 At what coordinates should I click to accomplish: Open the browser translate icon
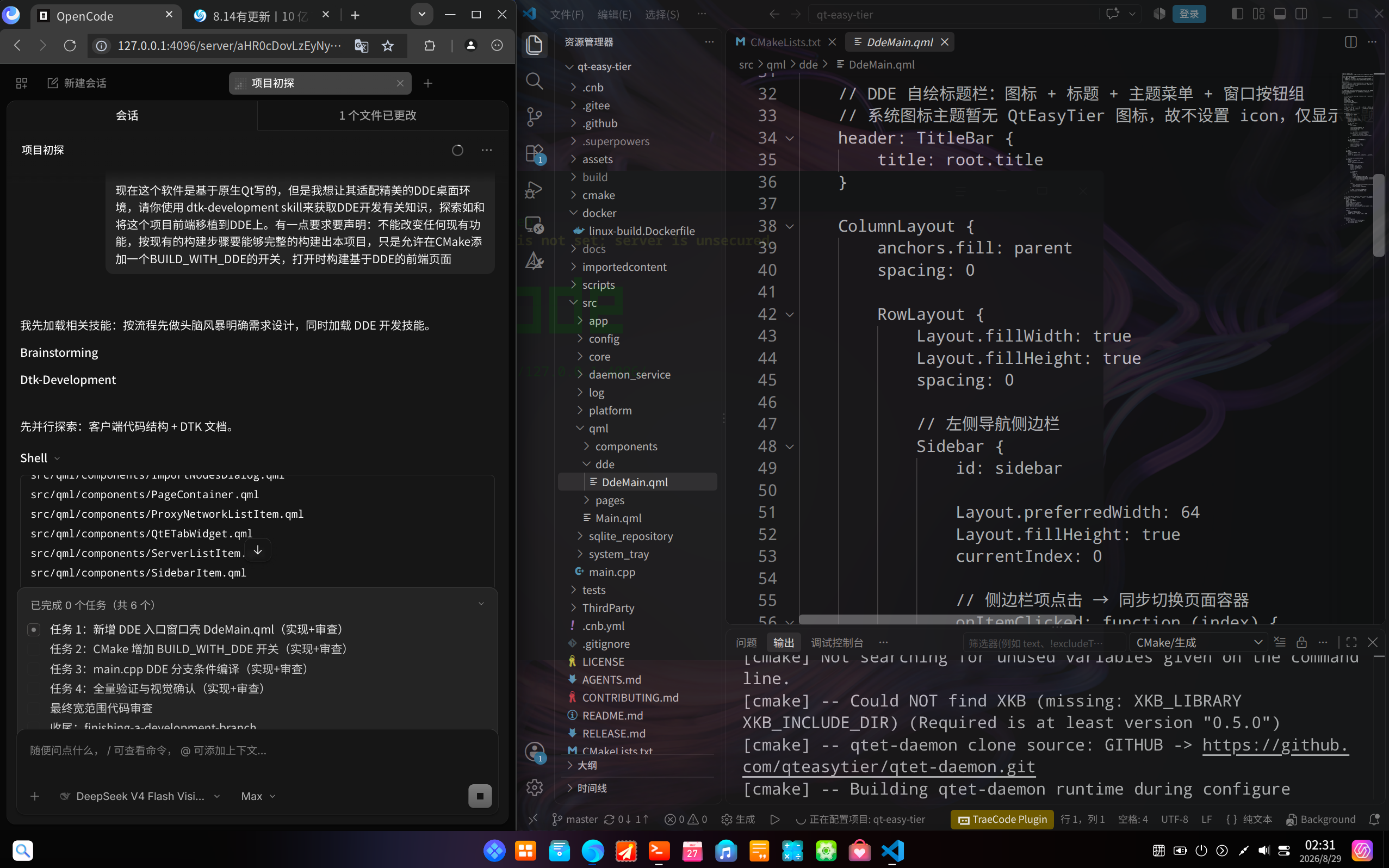[x=361, y=45]
